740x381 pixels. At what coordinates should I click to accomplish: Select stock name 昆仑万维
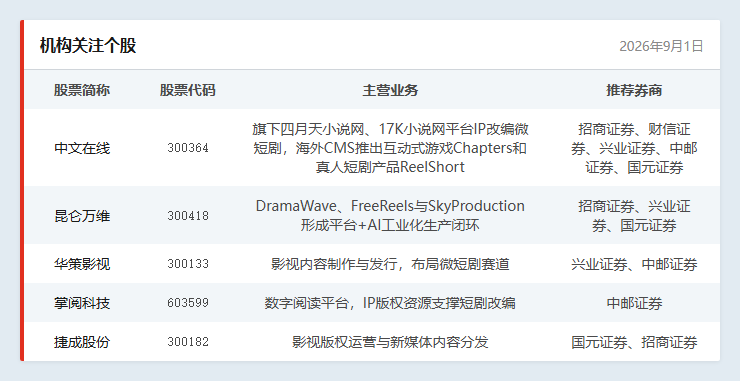pyautogui.click(x=82, y=216)
